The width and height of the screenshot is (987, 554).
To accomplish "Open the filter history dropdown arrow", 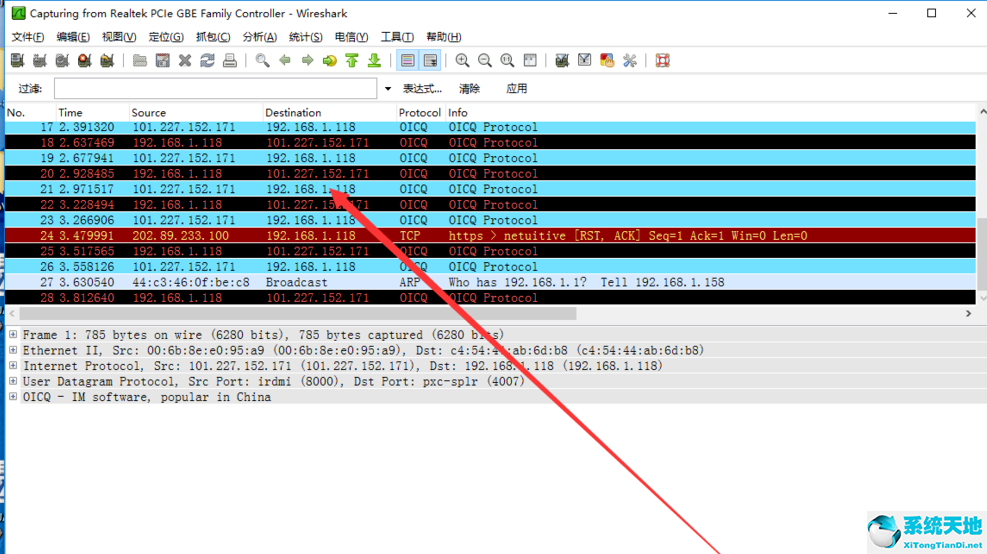I will click(388, 89).
